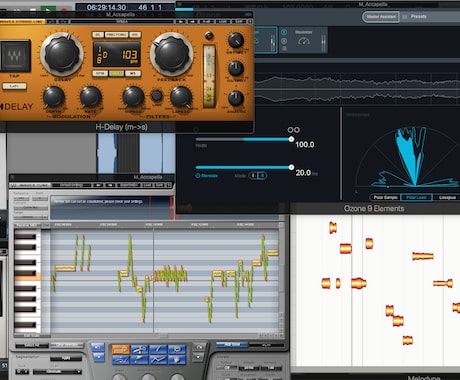Click the modulation RATE knob in H-Delay

pyautogui.click(x=90, y=97)
